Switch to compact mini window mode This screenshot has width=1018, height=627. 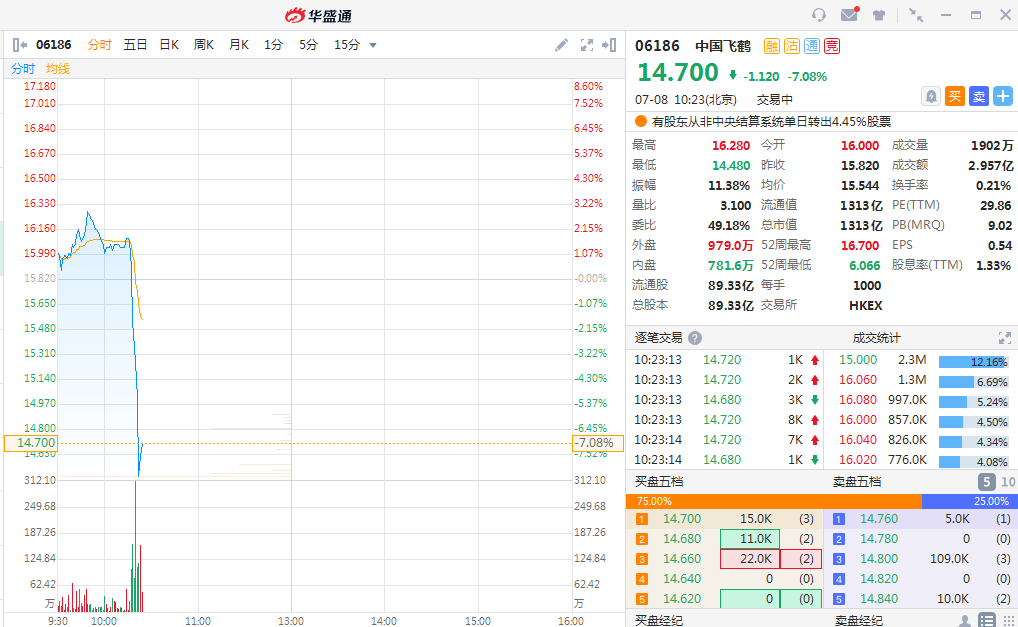[916, 15]
